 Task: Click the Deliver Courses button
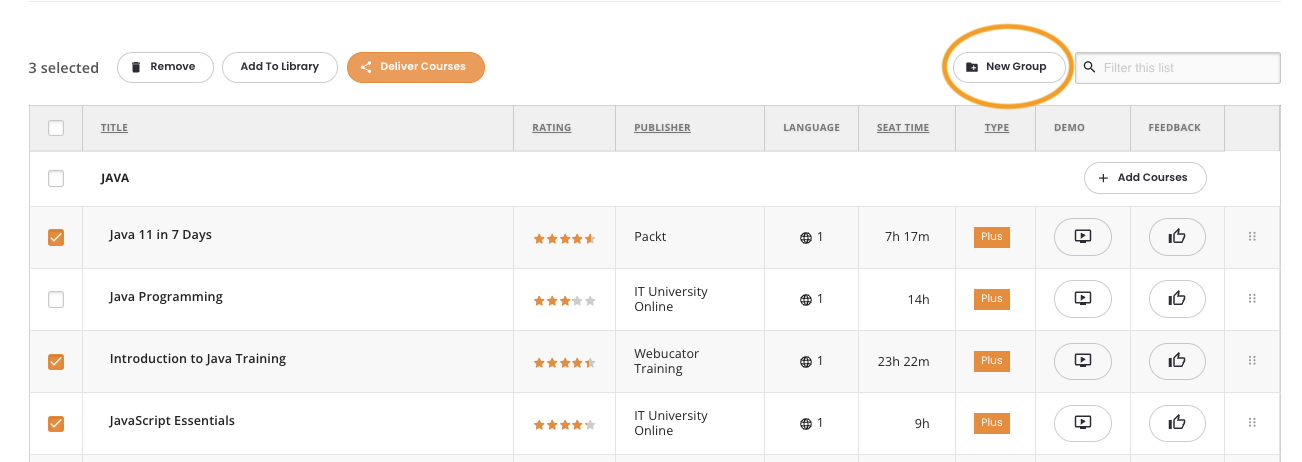tap(416, 67)
